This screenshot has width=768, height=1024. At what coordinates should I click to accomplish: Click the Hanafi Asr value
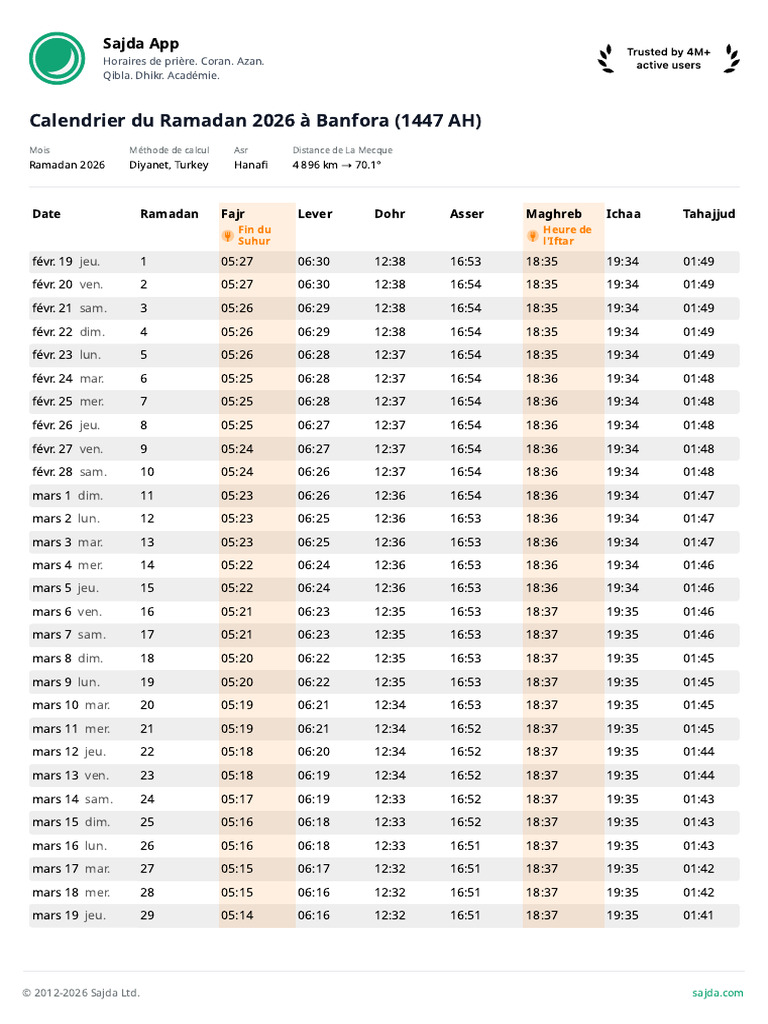coord(251,165)
